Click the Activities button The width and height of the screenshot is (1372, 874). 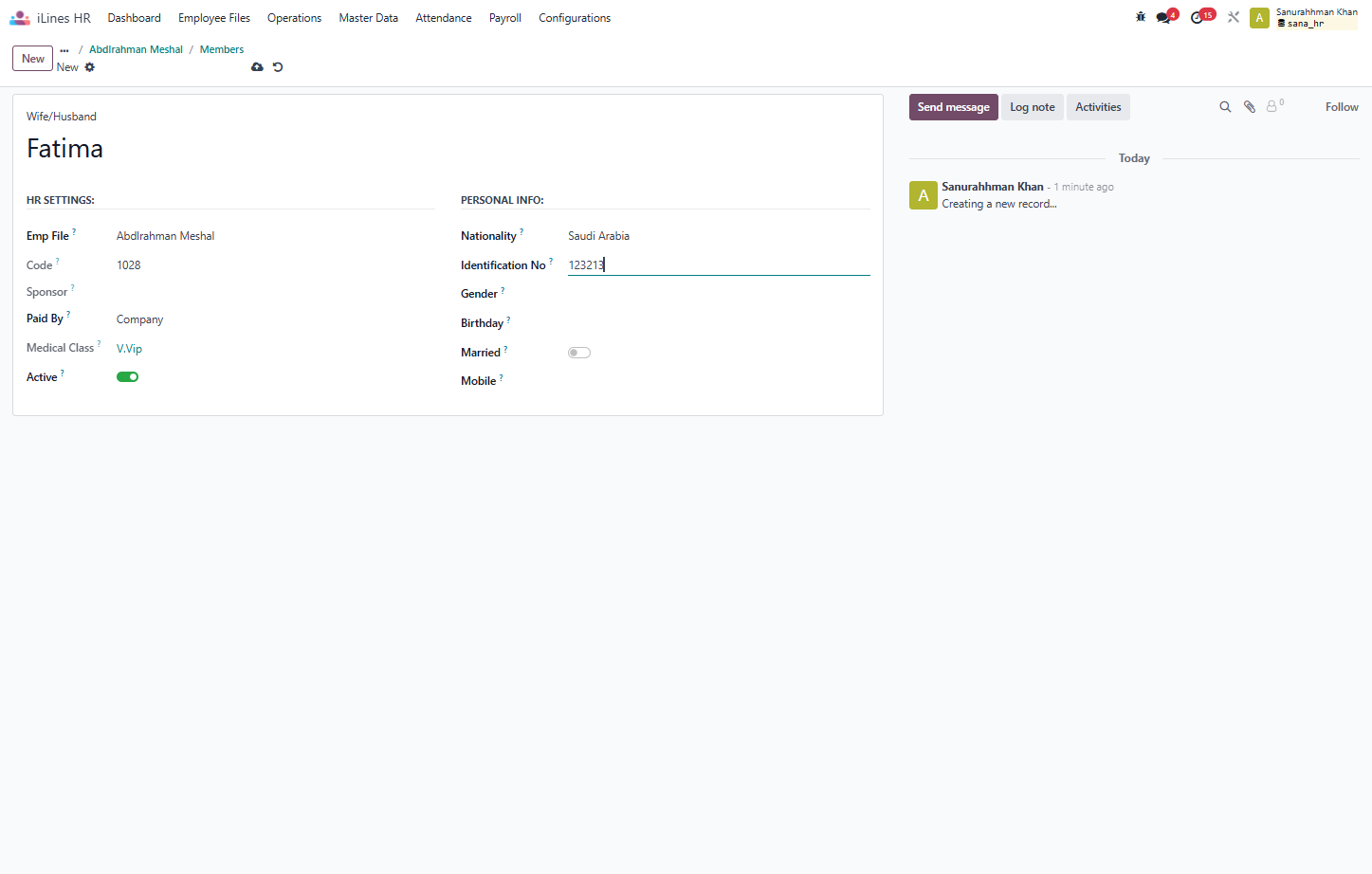tap(1098, 107)
